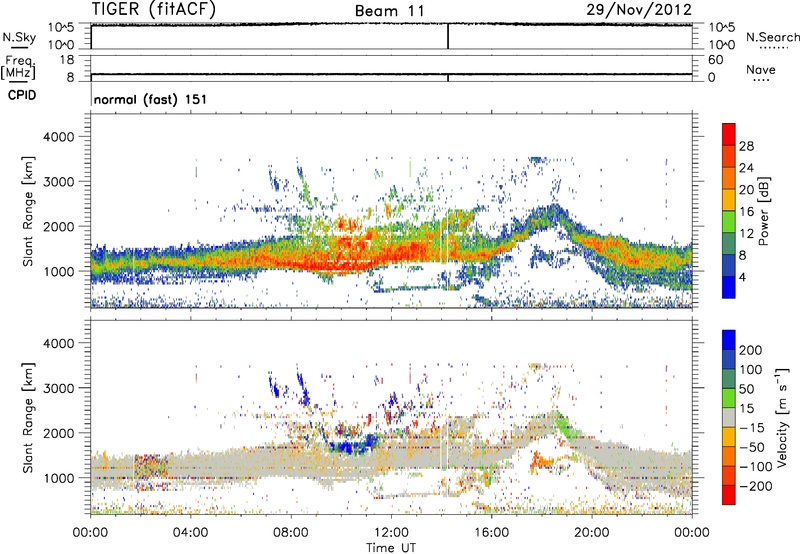This screenshot has height=554, width=800.
Task: Click the 100 label on velocity colorbar
Action: point(751,370)
